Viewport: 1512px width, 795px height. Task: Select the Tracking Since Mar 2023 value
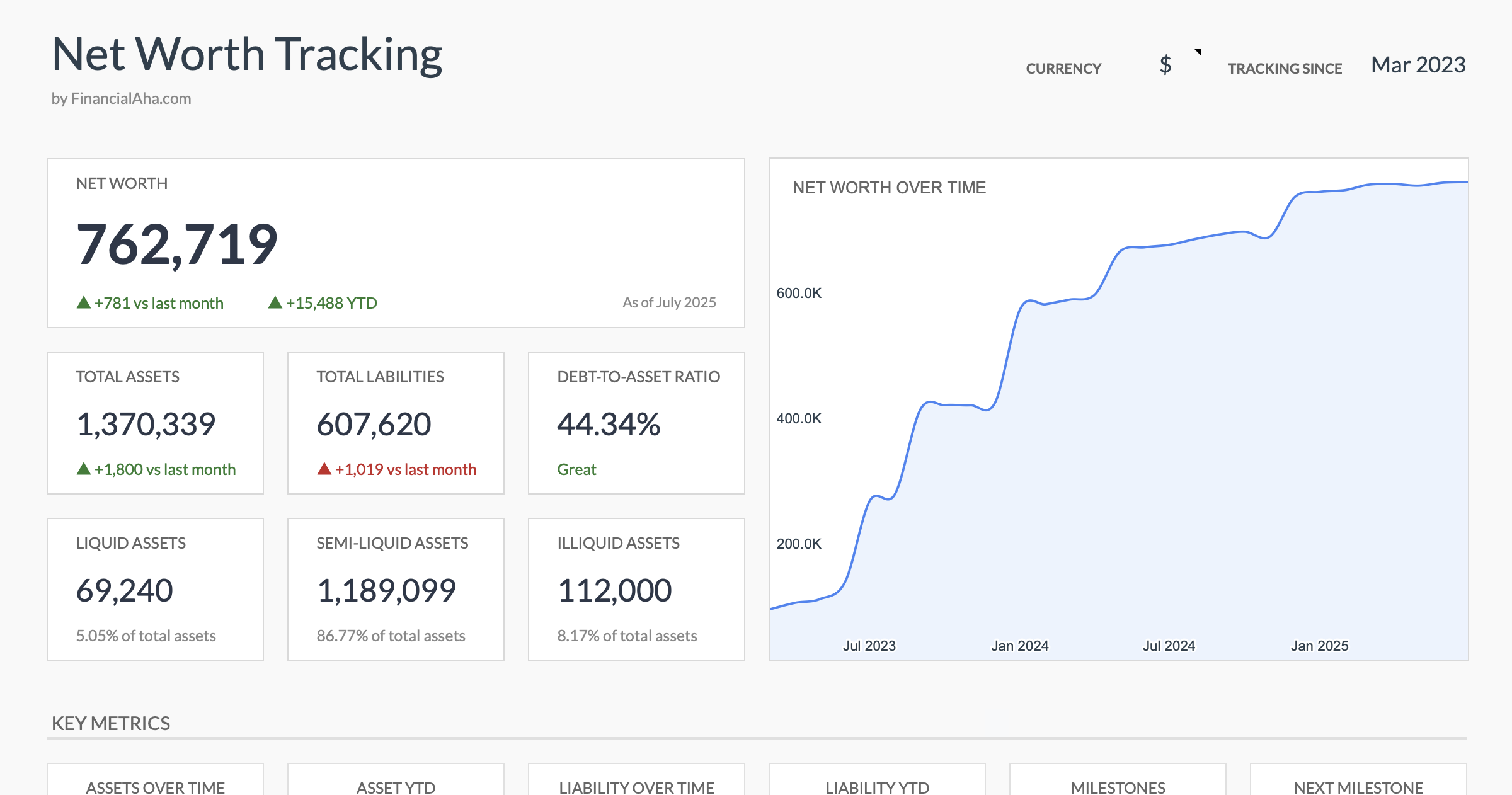(1417, 66)
